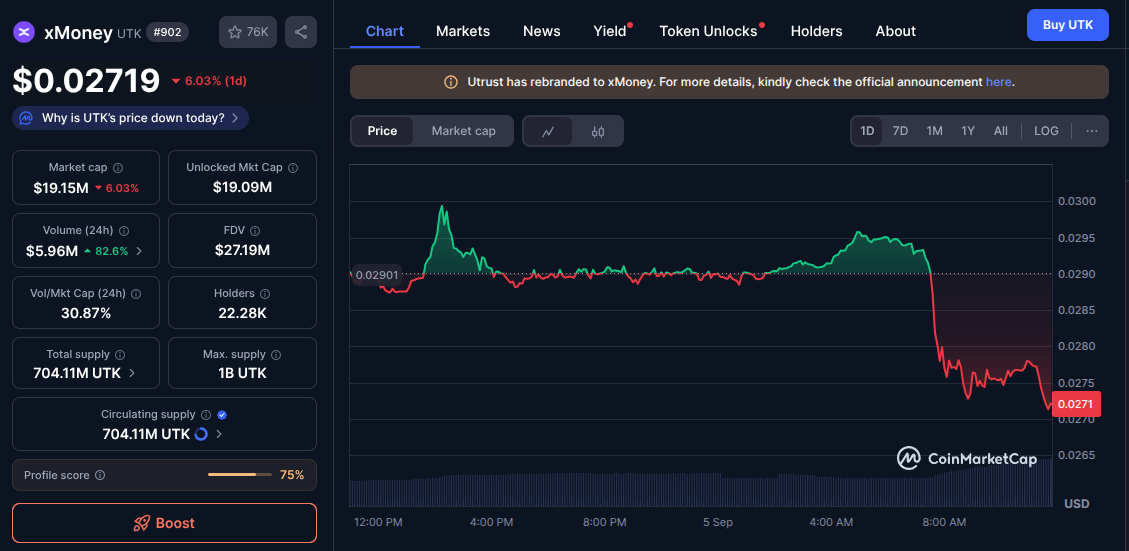Click the Vol/Mkt Cap (24h) info icon
The width and height of the screenshot is (1129, 551).
coord(136,294)
